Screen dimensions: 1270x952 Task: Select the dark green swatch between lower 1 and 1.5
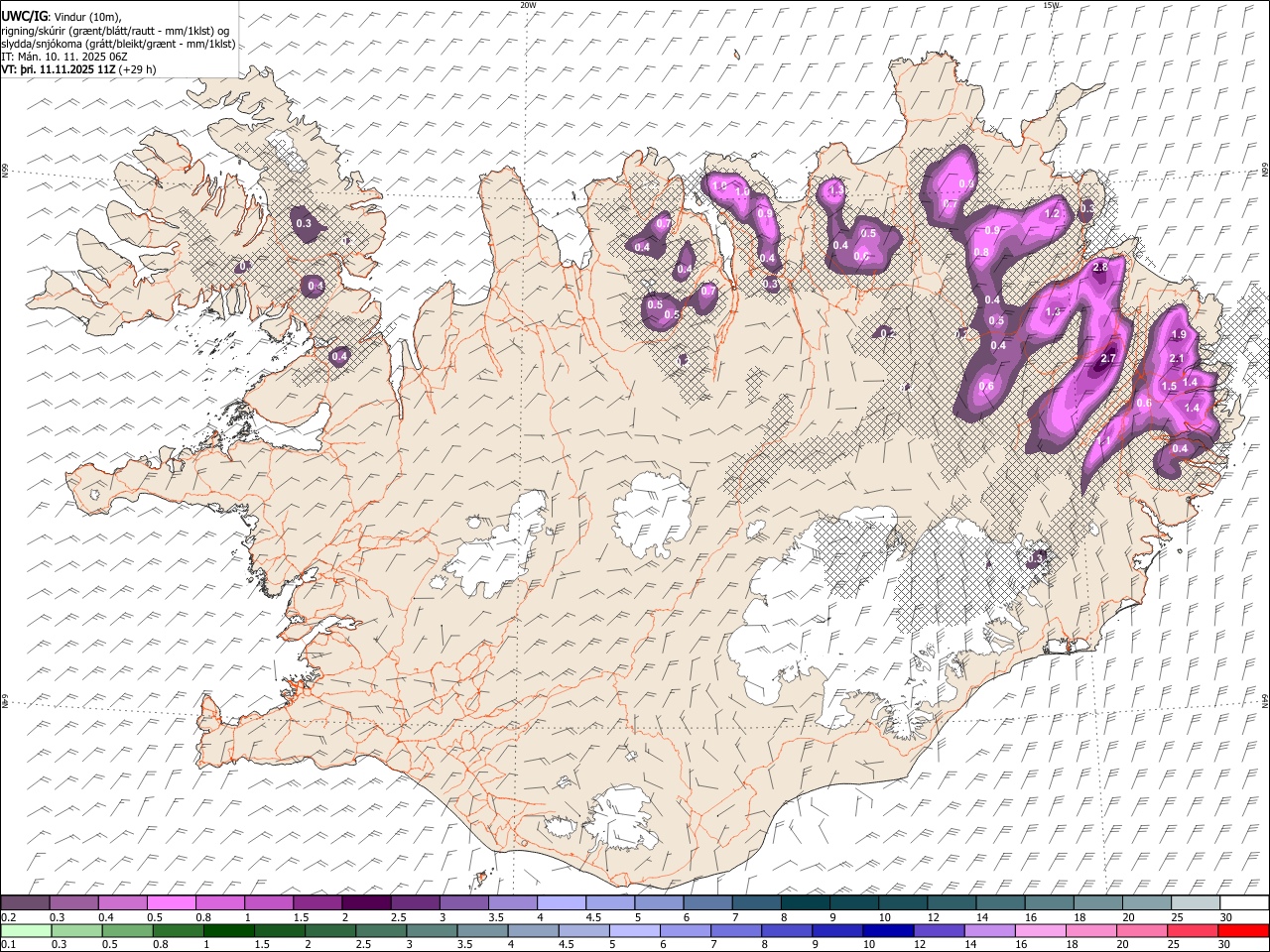[x=228, y=929]
